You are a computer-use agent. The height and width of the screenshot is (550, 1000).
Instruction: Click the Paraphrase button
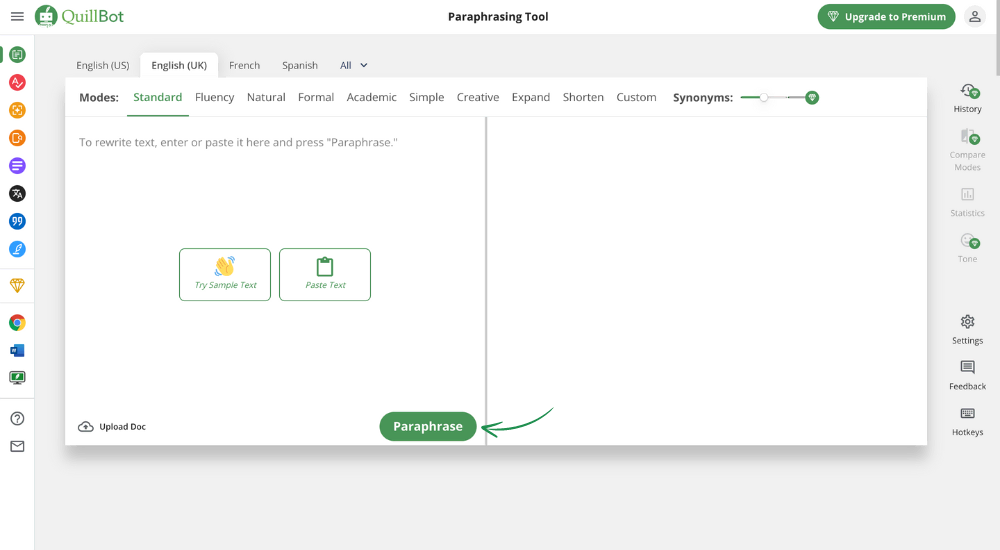(428, 426)
